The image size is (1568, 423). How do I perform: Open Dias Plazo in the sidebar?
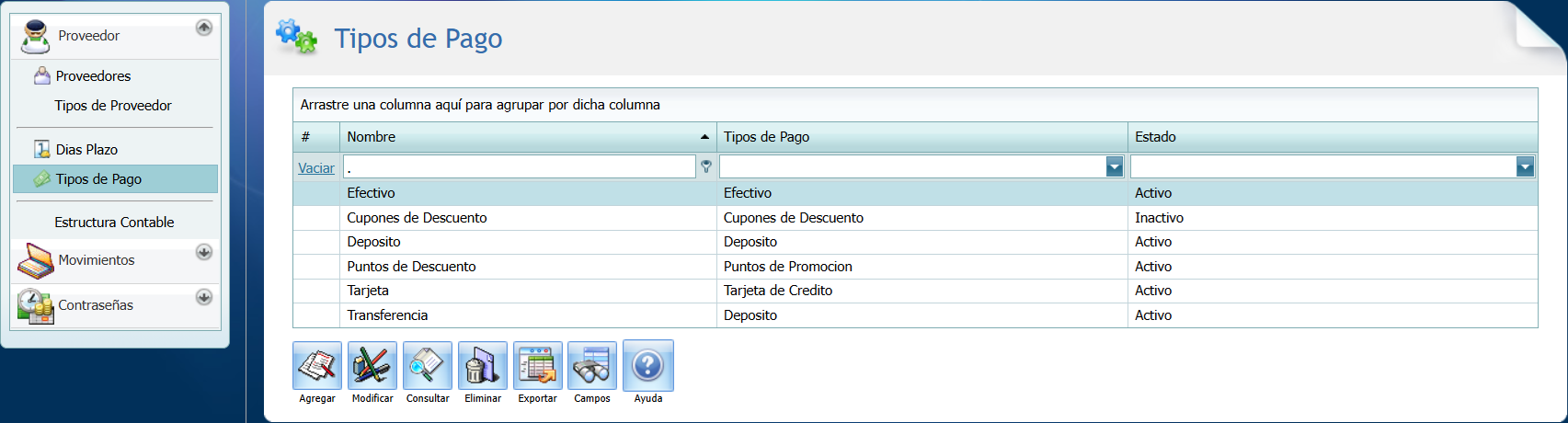[86, 150]
